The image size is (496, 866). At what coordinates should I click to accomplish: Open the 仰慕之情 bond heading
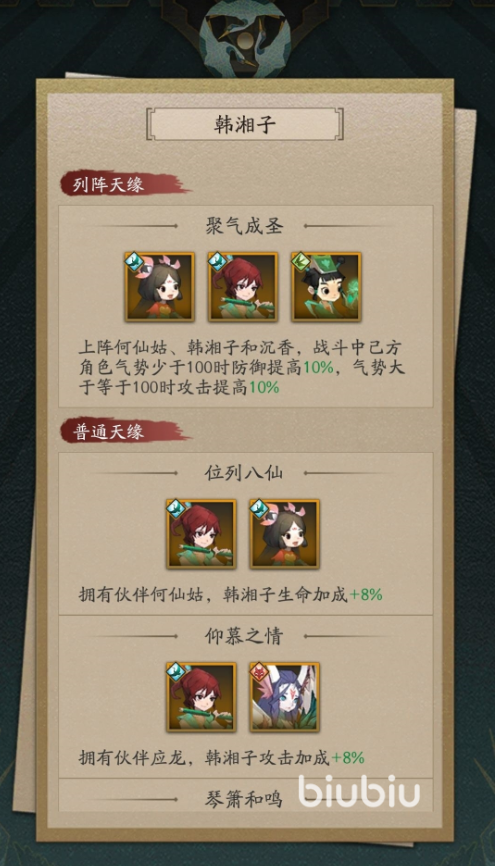click(x=244, y=636)
